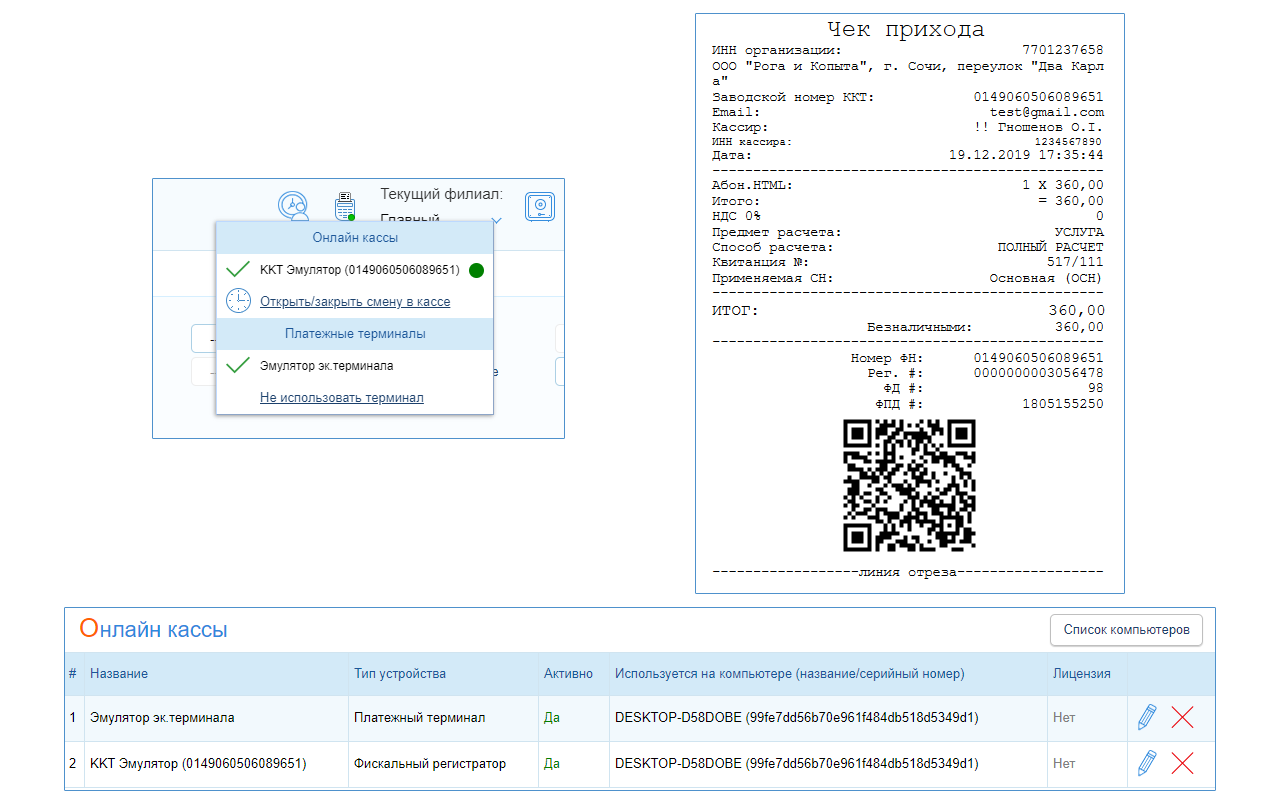Expand the current branch dropdown
The image size is (1280, 800).
[496, 219]
